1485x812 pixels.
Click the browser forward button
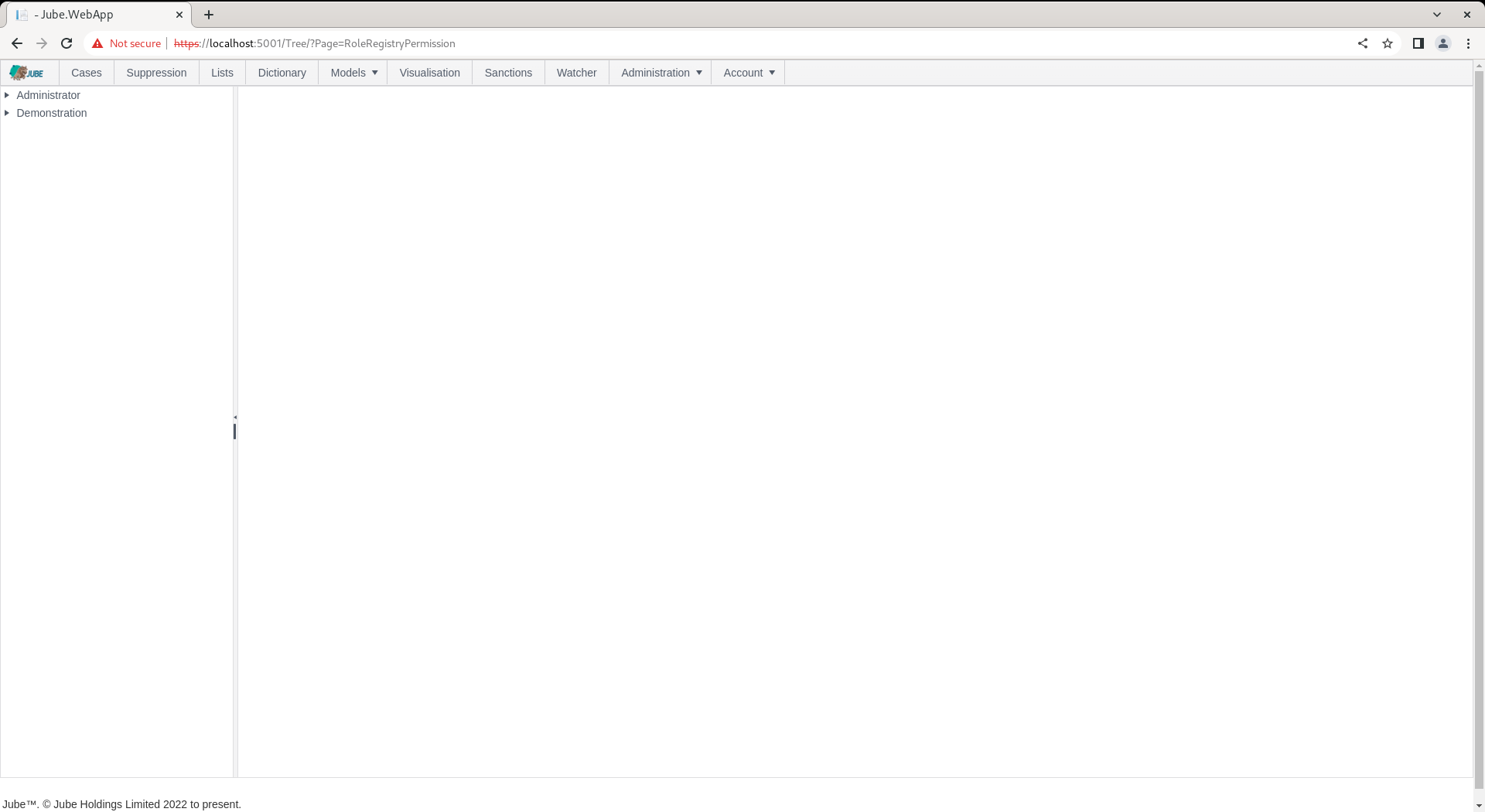pyautogui.click(x=42, y=43)
